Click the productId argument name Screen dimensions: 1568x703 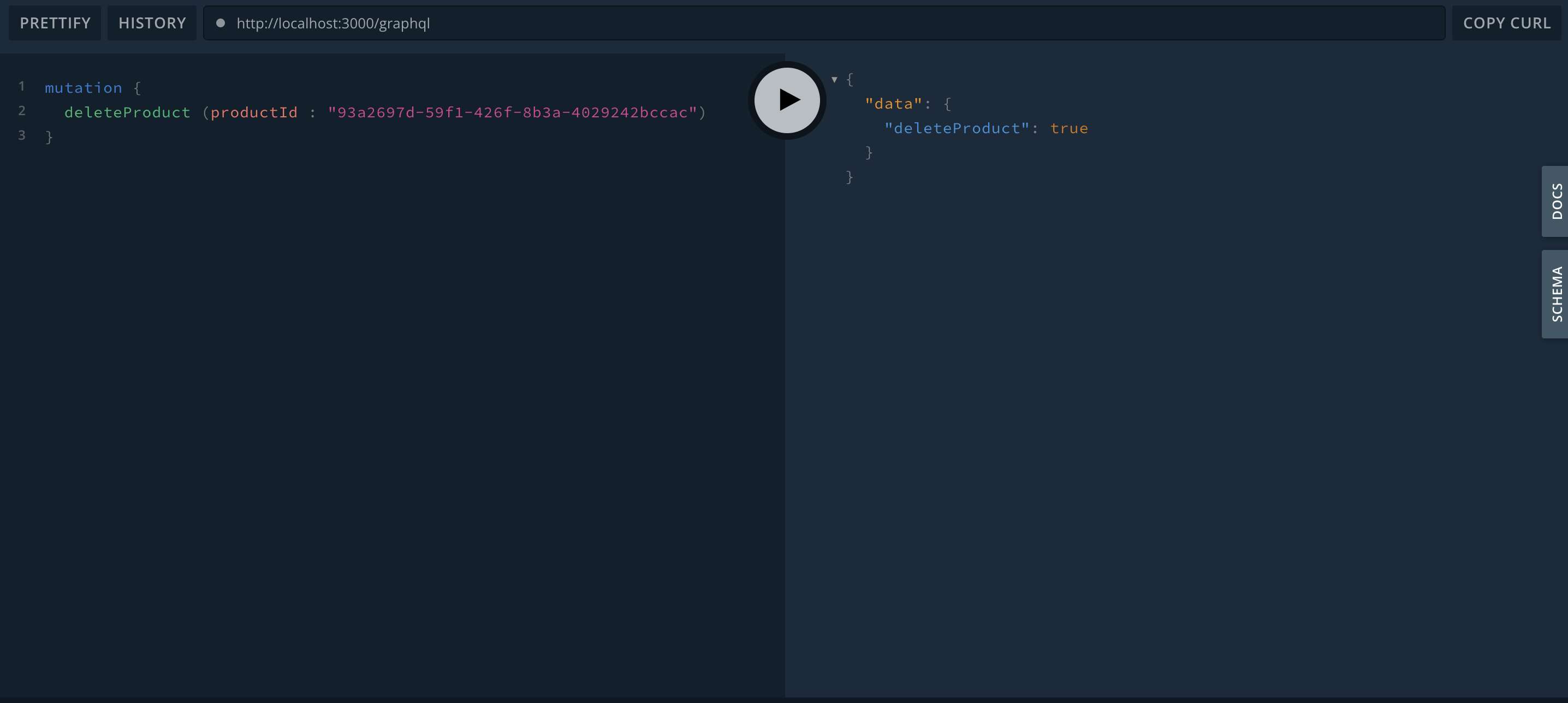pos(254,112)
